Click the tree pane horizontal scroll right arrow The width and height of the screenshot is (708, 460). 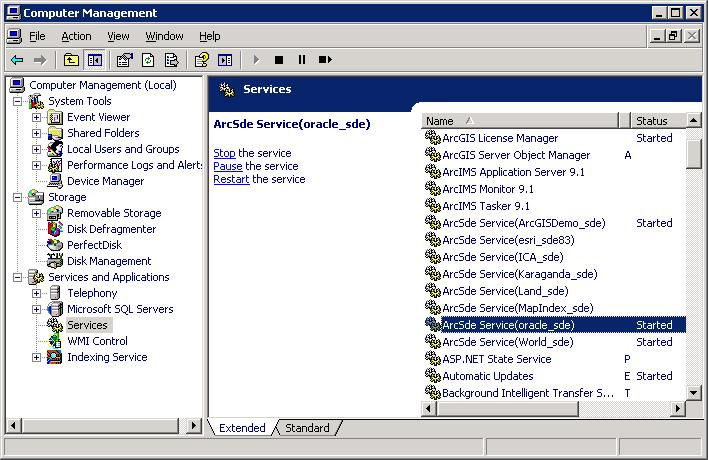tap(194, 425)
